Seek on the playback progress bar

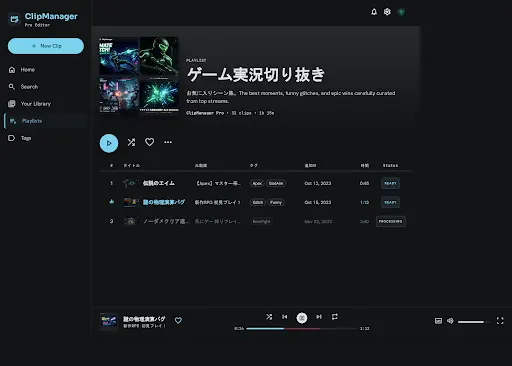point(302,329)
